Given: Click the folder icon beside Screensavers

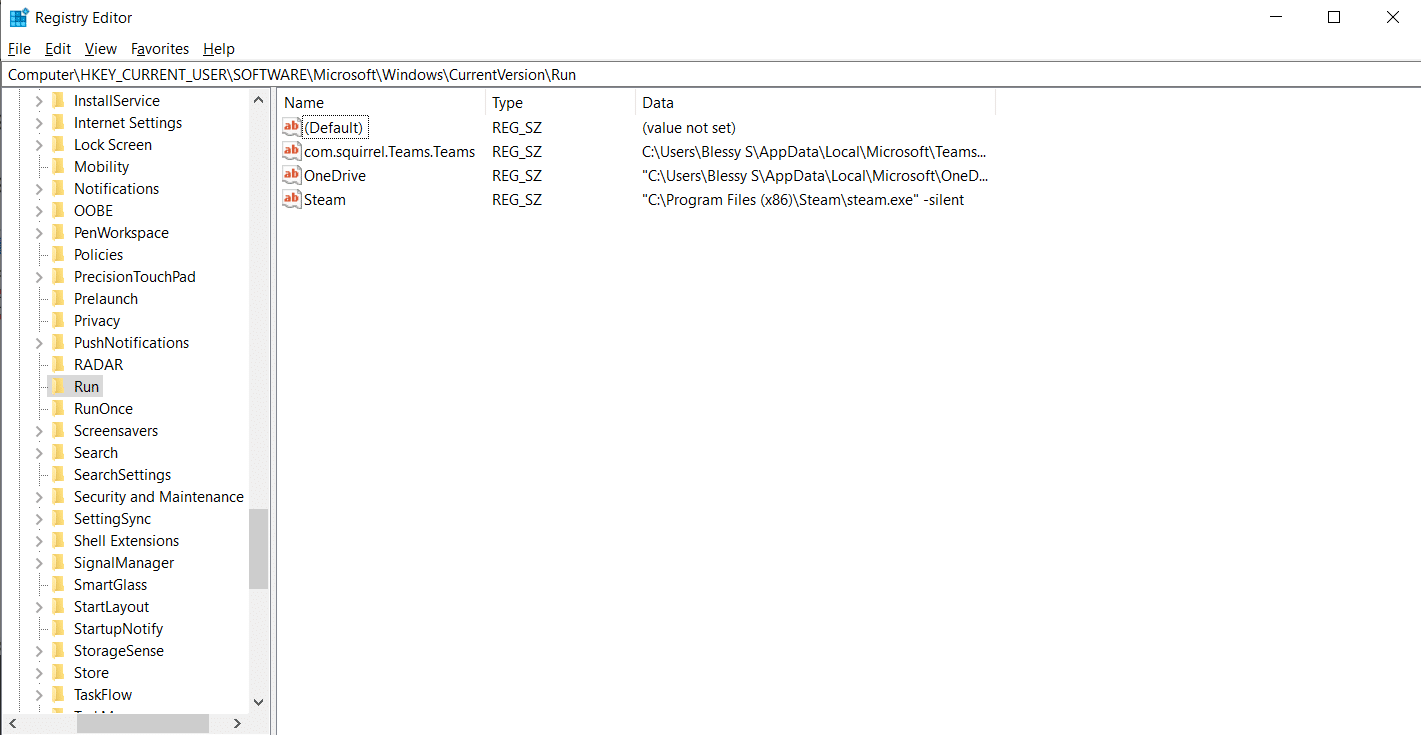Looking at the screenshot, I should tap(58, 431).
